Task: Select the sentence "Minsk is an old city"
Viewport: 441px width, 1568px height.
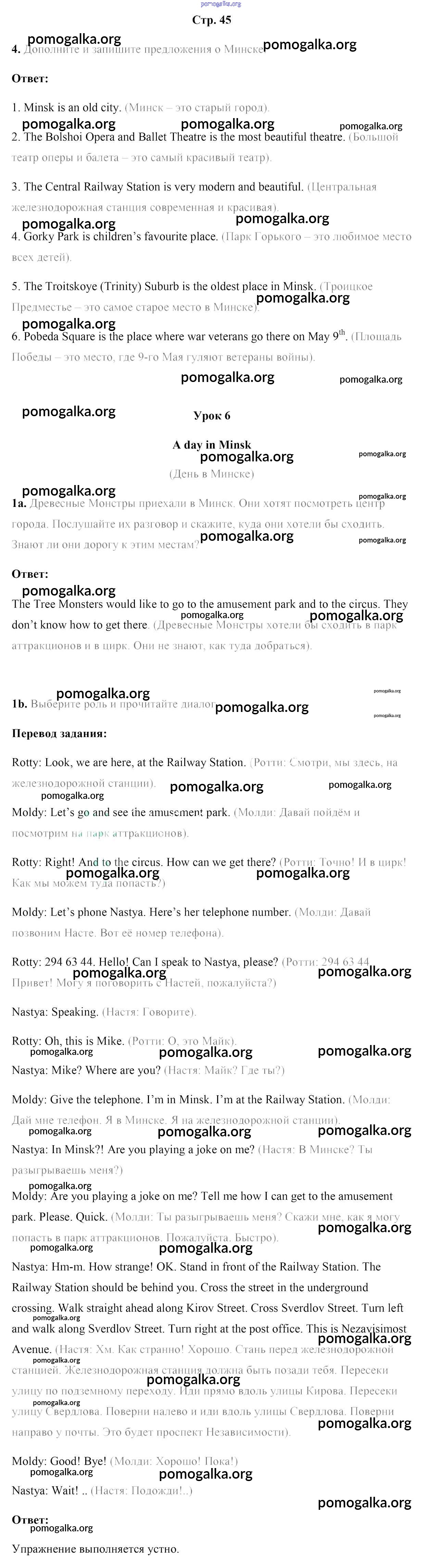Action: [72, 108]
